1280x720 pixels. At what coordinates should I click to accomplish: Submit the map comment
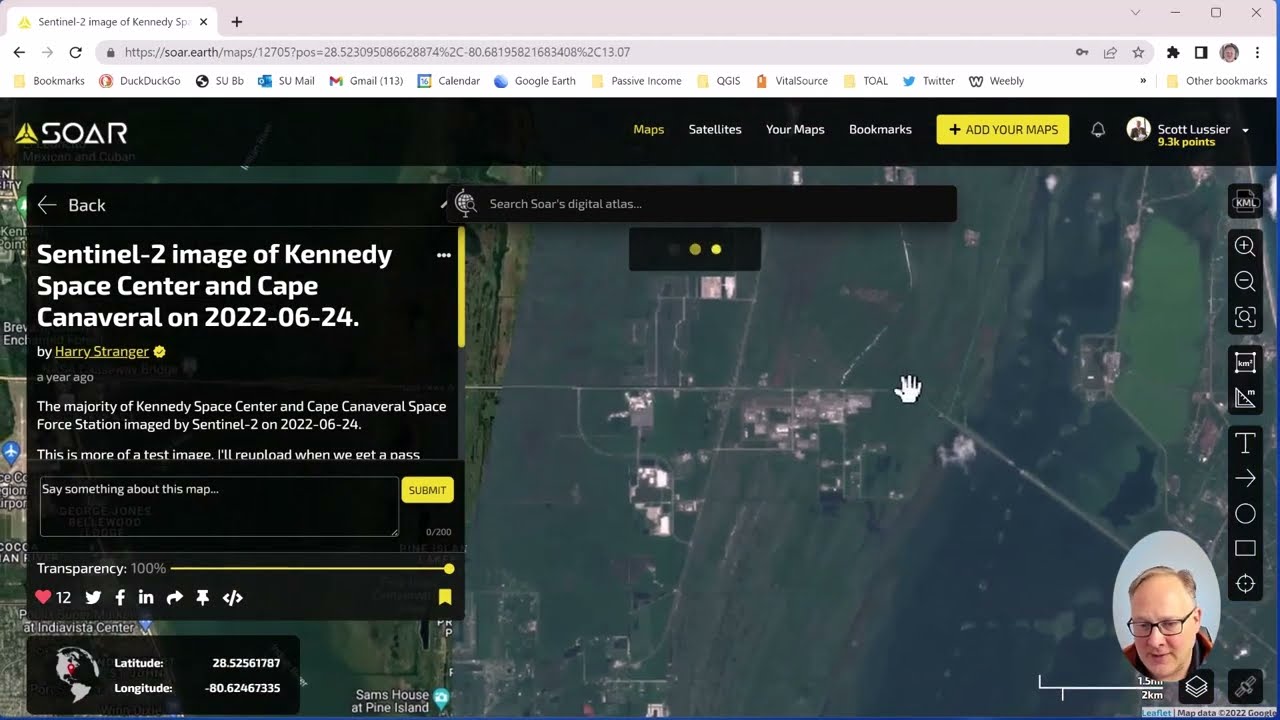coord(427,490)
